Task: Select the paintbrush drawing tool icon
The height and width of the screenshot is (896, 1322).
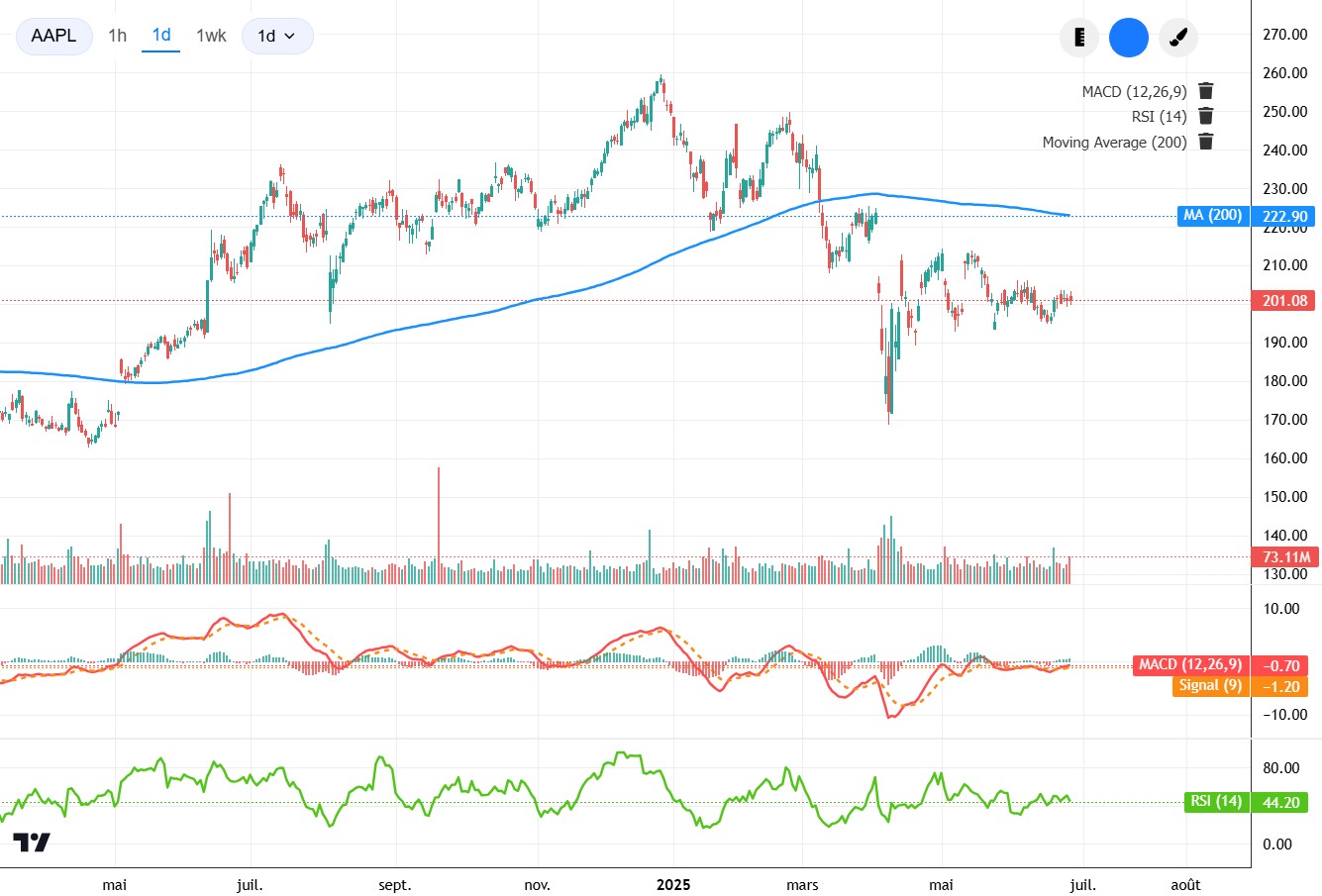Action: click(x=1178, y=38)
